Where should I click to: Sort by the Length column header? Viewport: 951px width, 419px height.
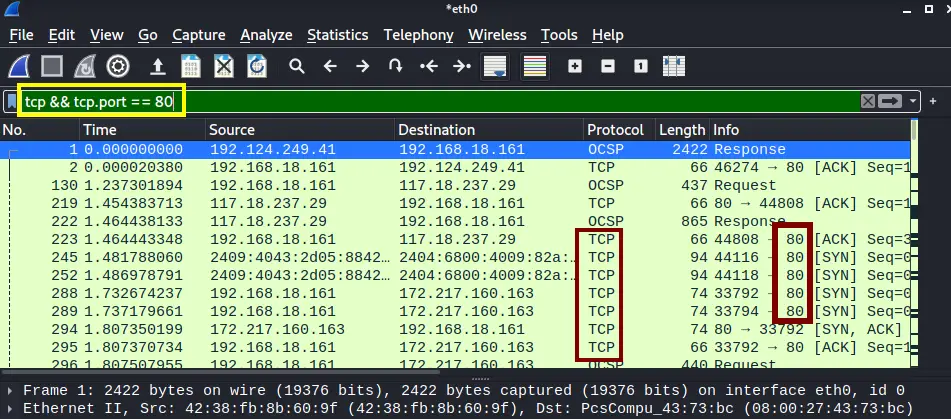tap(684, 130)
